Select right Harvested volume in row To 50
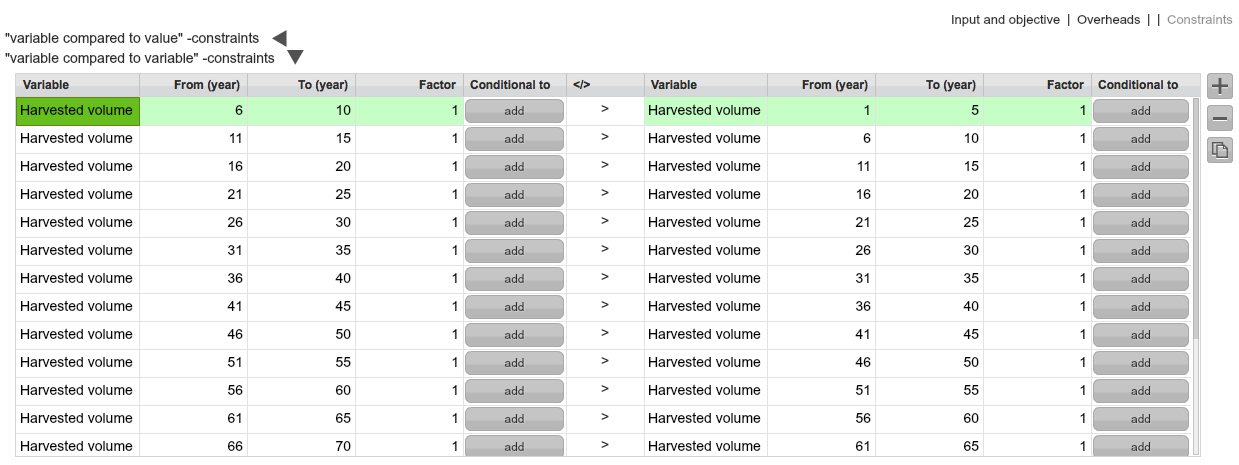This screenshot has height=465, width=1239. point(706,363)
